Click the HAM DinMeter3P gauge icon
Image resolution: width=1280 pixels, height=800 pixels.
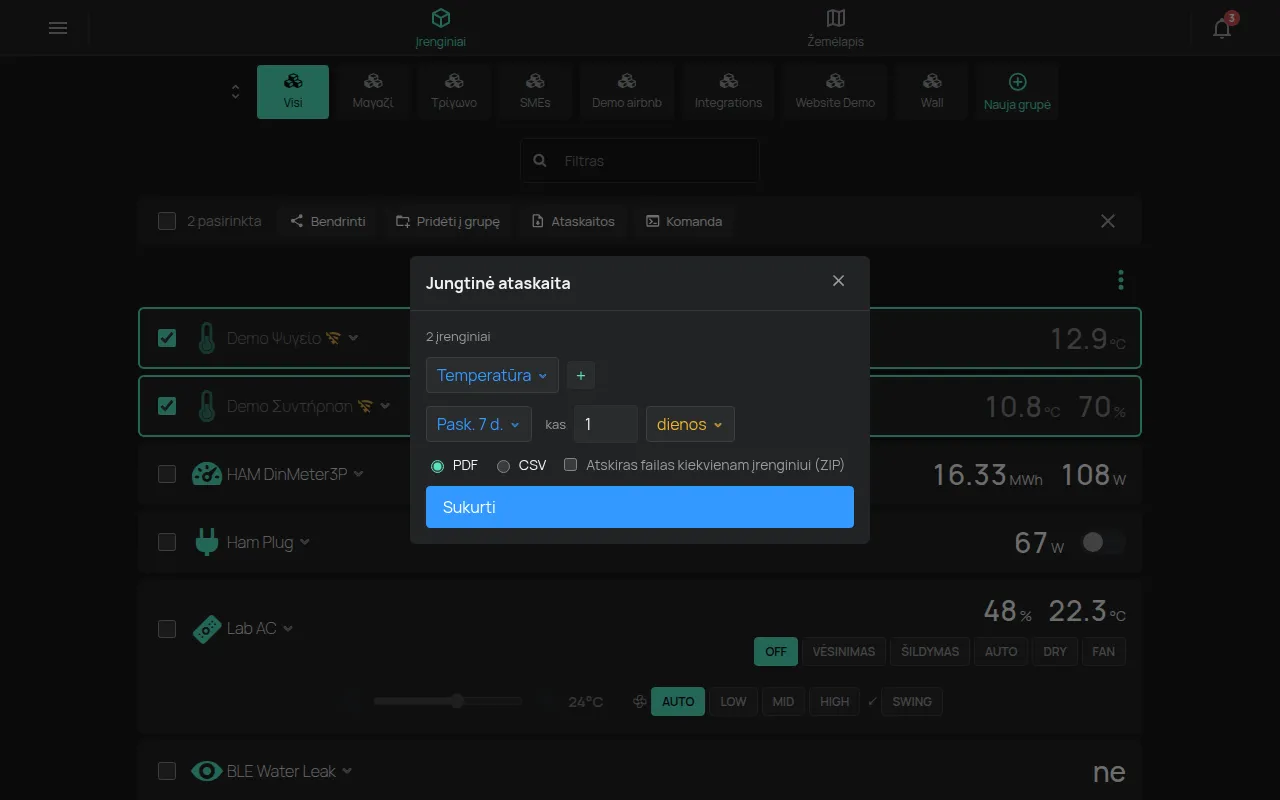(x=207, y=474)
